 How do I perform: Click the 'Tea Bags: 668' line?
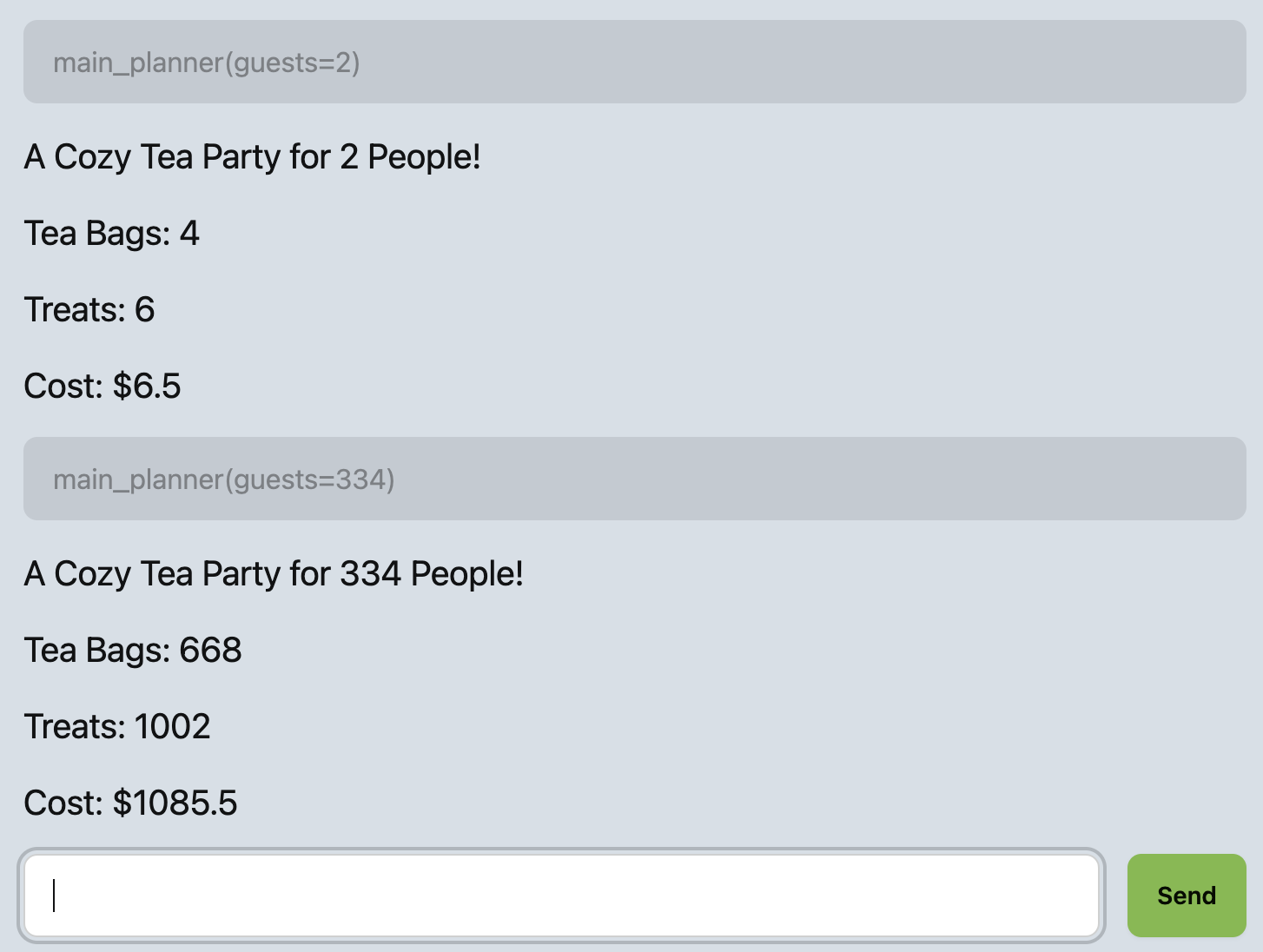pos(133,651)
